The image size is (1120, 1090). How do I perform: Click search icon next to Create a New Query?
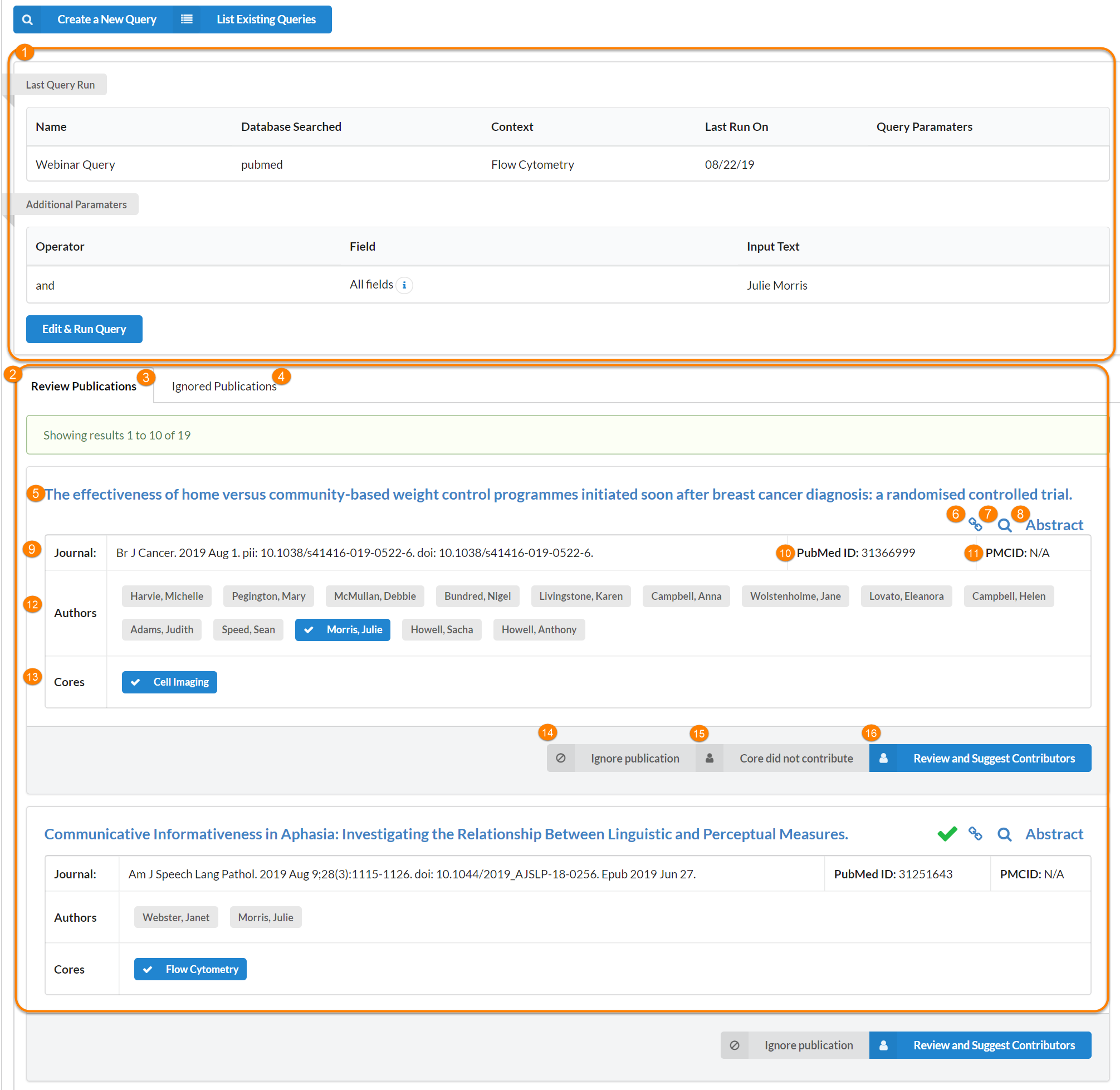27,19
